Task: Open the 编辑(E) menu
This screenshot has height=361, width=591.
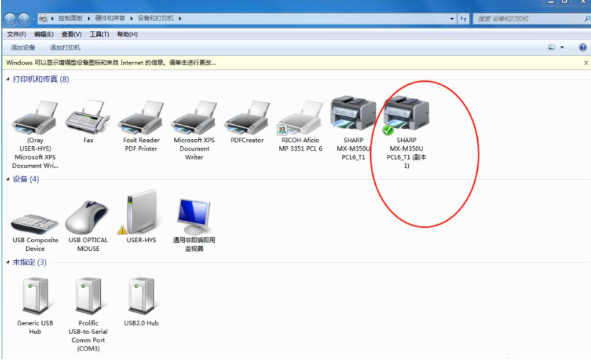Action: point(43,34)
